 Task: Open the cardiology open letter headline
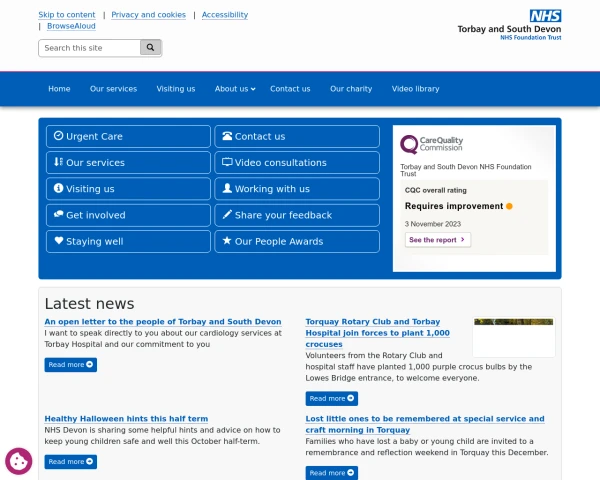pos(152,321)
